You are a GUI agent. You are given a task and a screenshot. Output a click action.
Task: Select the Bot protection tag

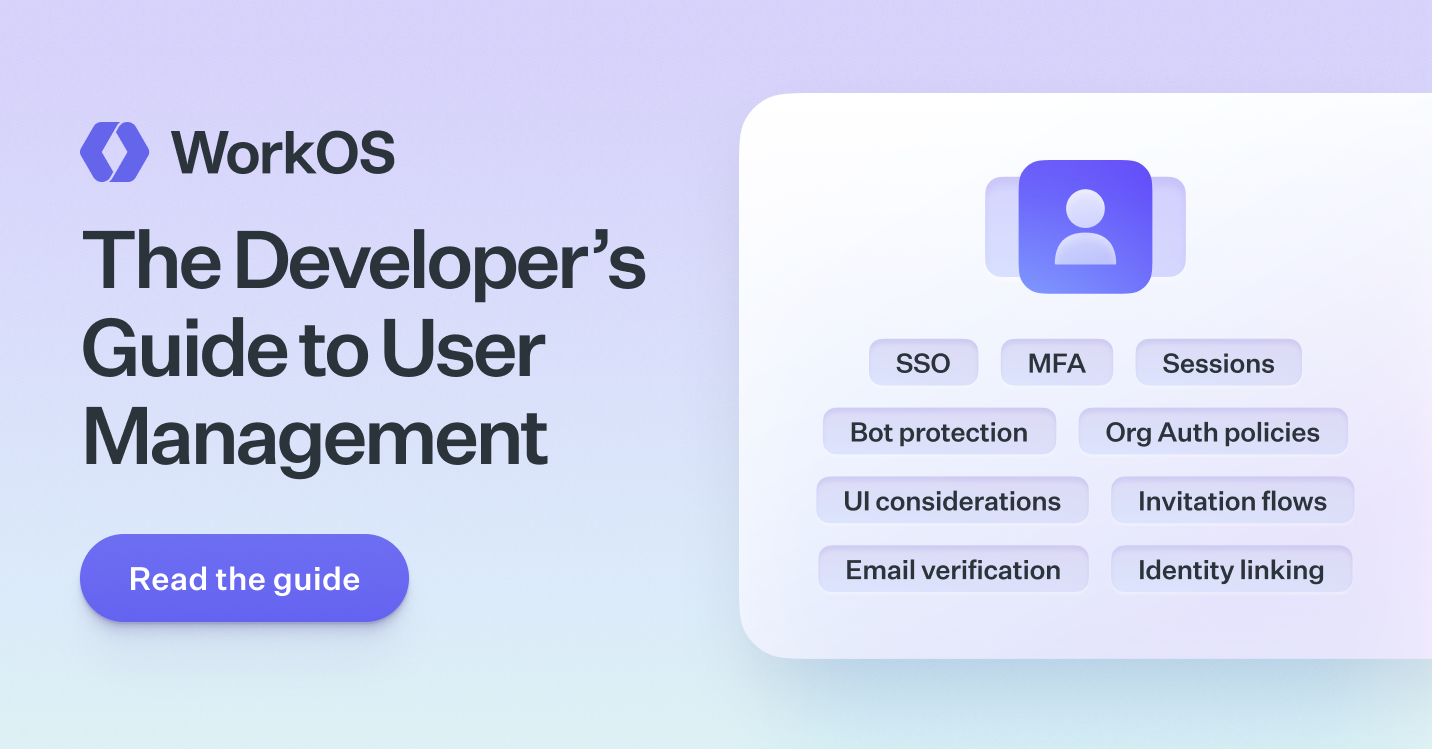pos(938,432)
